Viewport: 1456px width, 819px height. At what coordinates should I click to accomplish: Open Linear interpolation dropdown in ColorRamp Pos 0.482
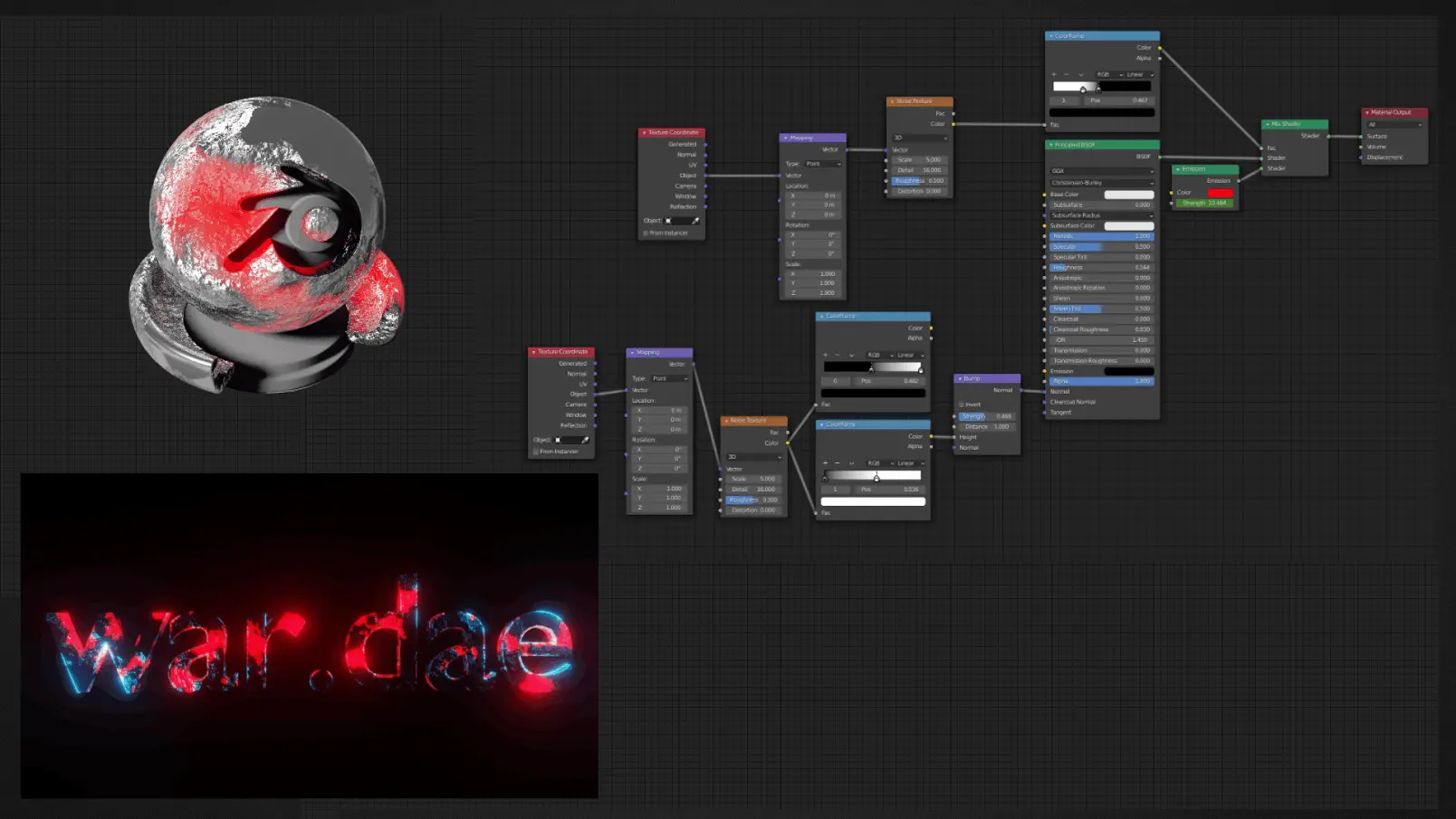point(911,355)
